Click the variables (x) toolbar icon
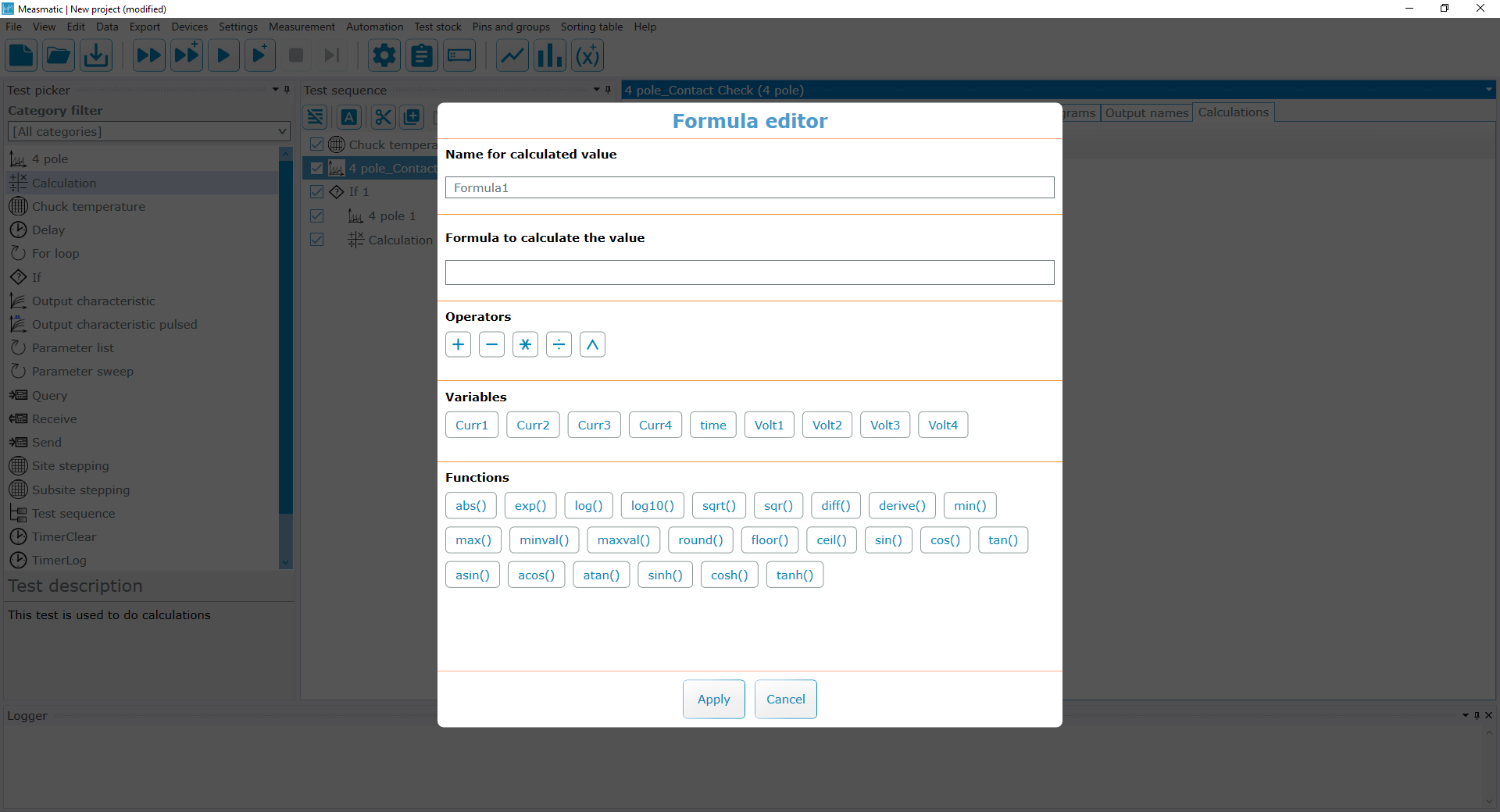The height and width of the screenshot is (812, 1500). (587, 55)
